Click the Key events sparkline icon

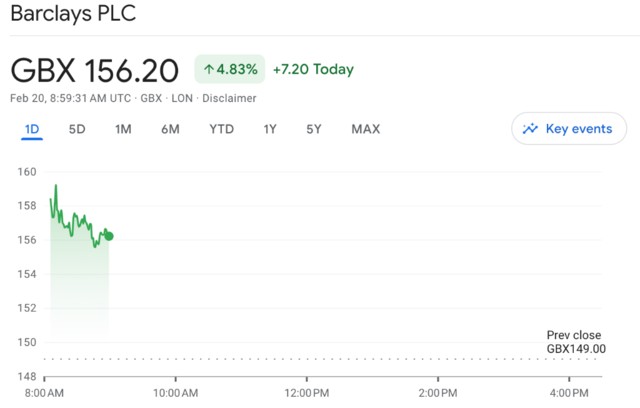click(530, 129)
